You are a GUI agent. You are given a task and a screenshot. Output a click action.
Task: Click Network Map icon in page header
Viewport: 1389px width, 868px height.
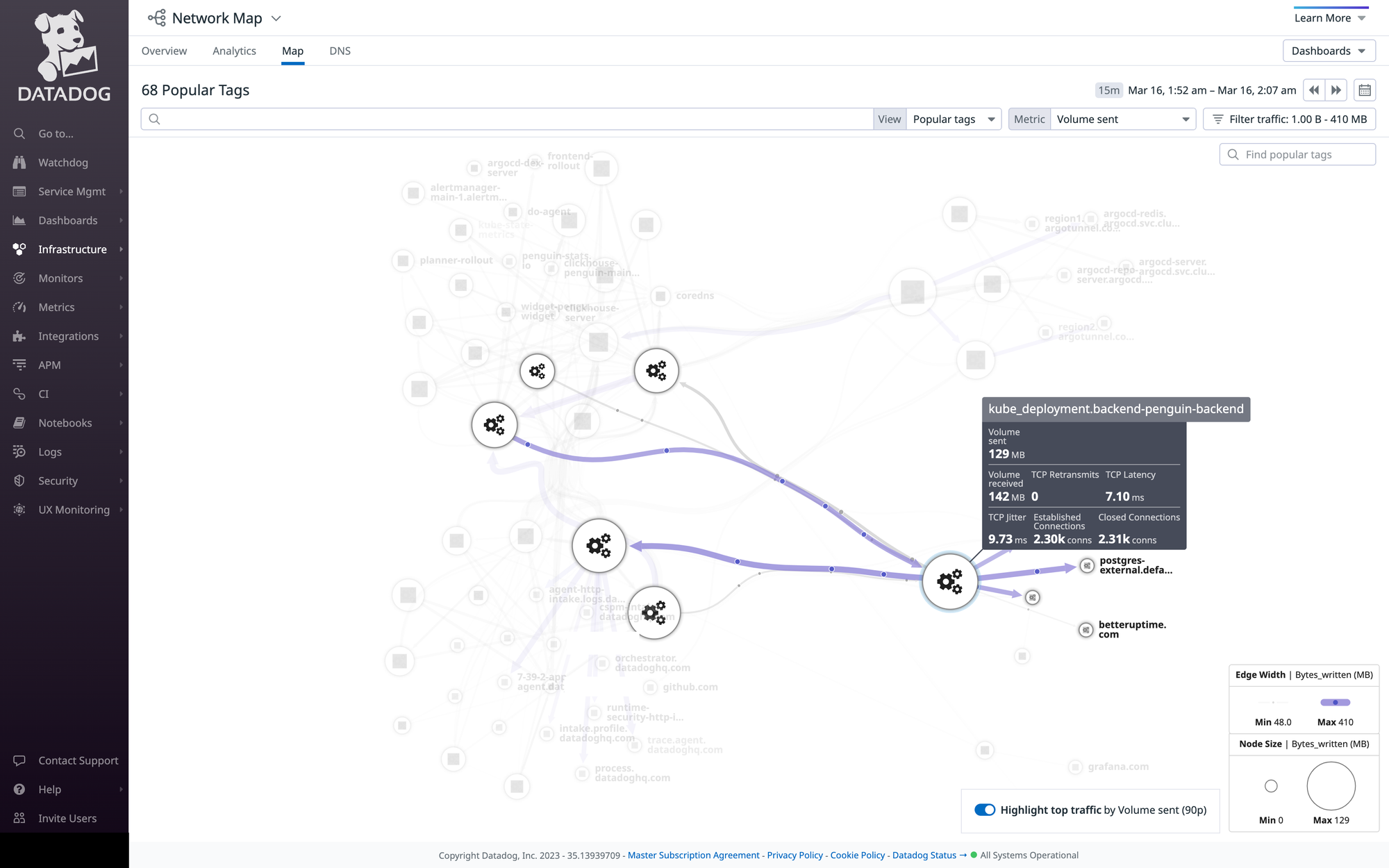point(157,18)
